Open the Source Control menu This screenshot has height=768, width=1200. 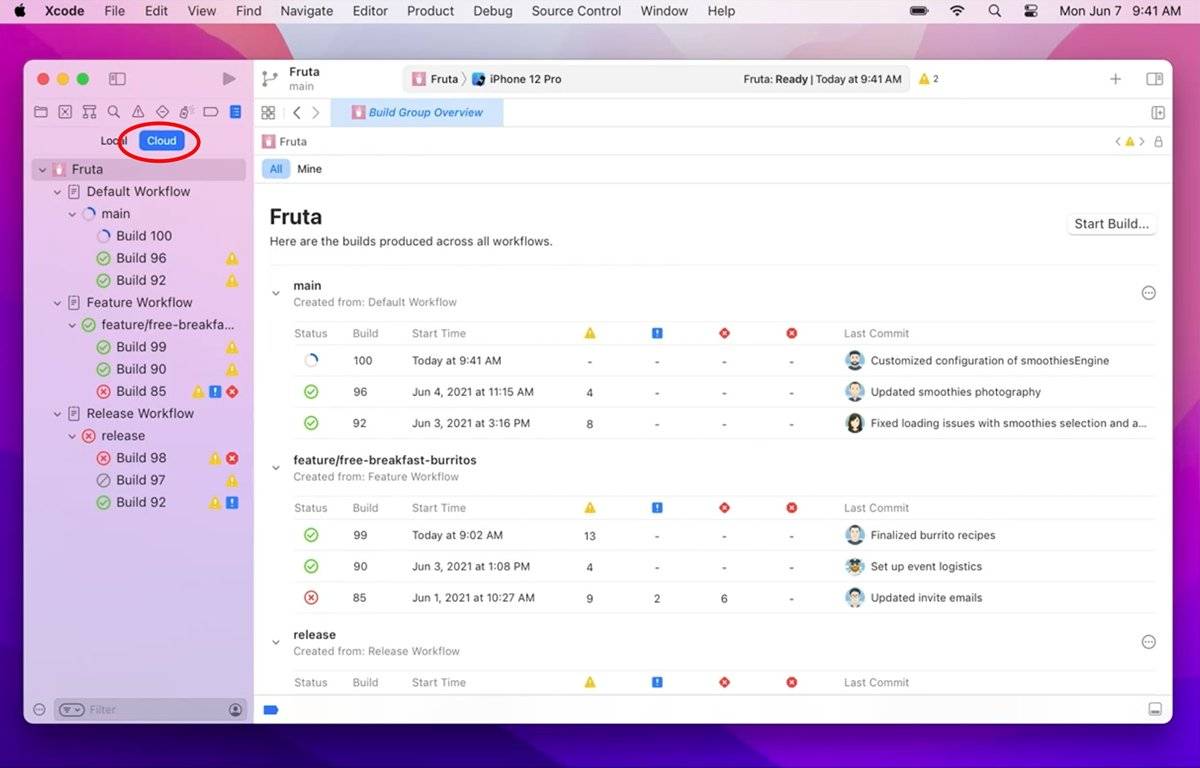click(x=576, y=11)
